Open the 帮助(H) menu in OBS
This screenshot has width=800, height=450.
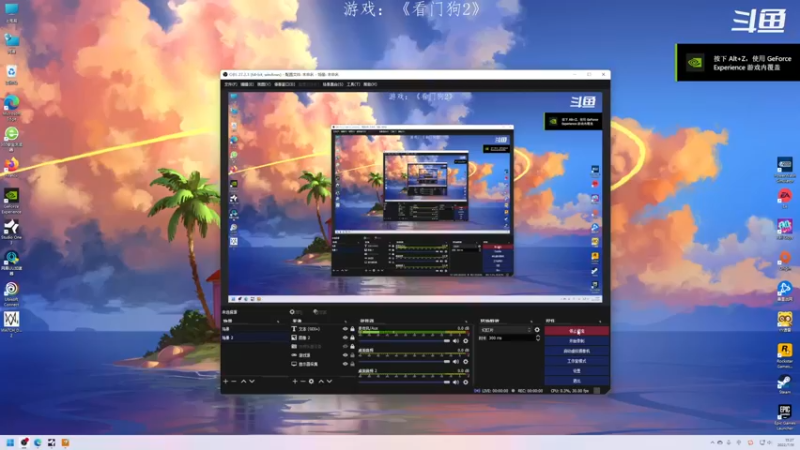click(370, 84)
